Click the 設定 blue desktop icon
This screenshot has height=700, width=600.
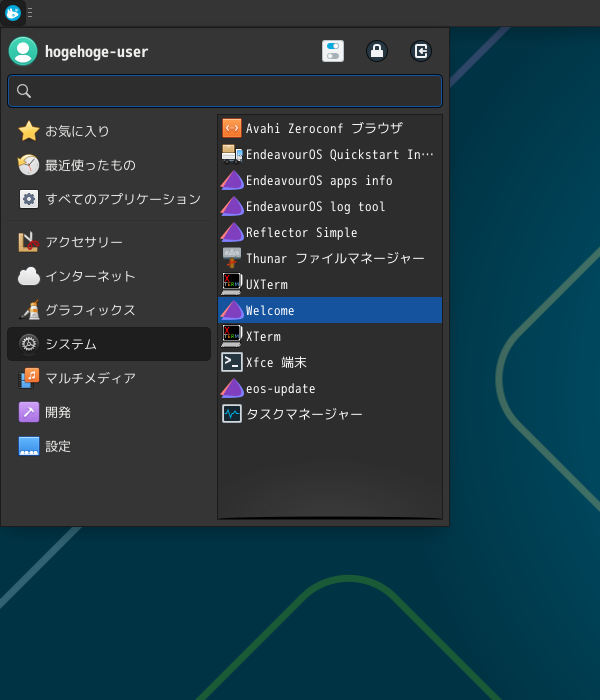pos(29,446)
